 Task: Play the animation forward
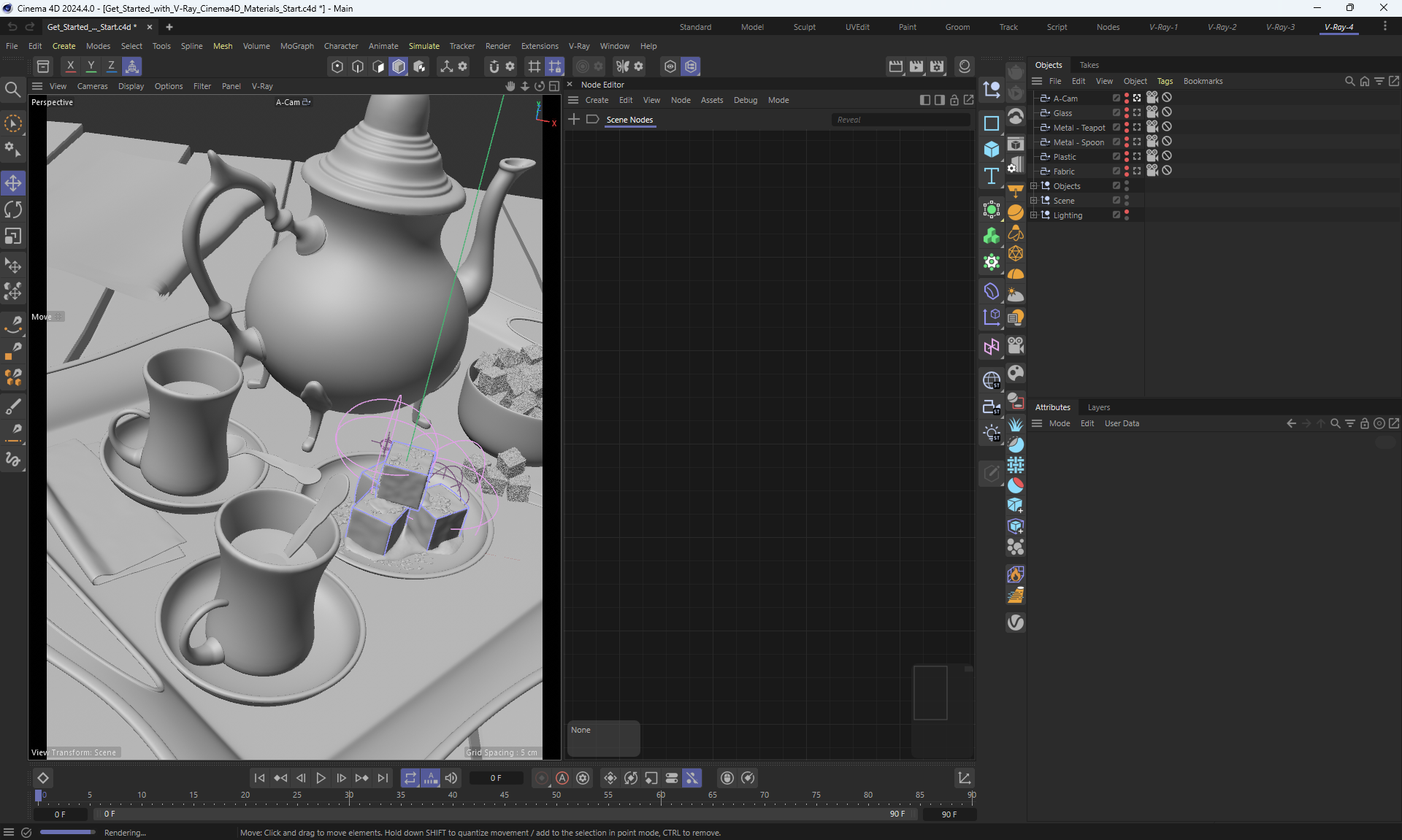click(x=321, y=778)
